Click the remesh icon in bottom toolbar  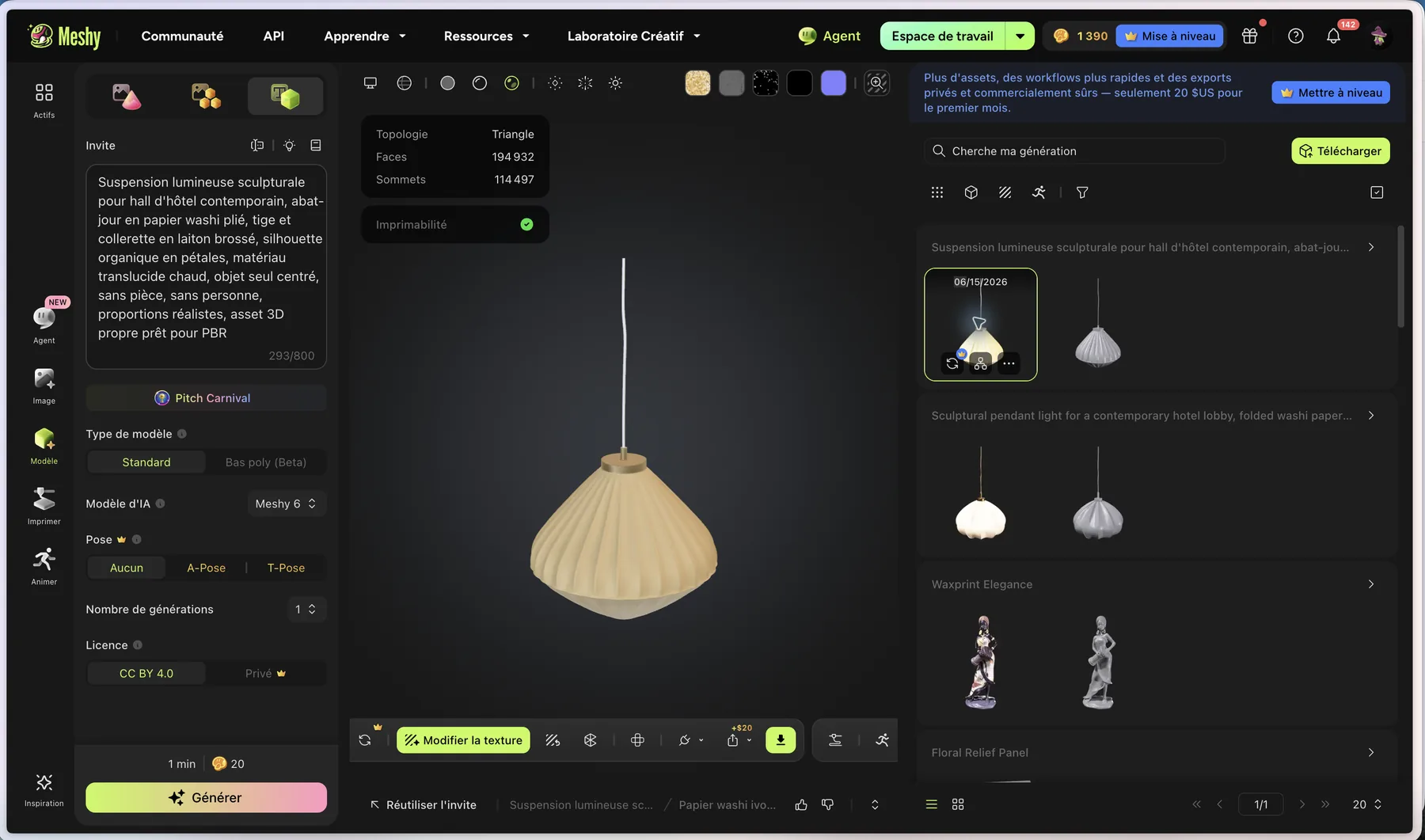point(590,740)
